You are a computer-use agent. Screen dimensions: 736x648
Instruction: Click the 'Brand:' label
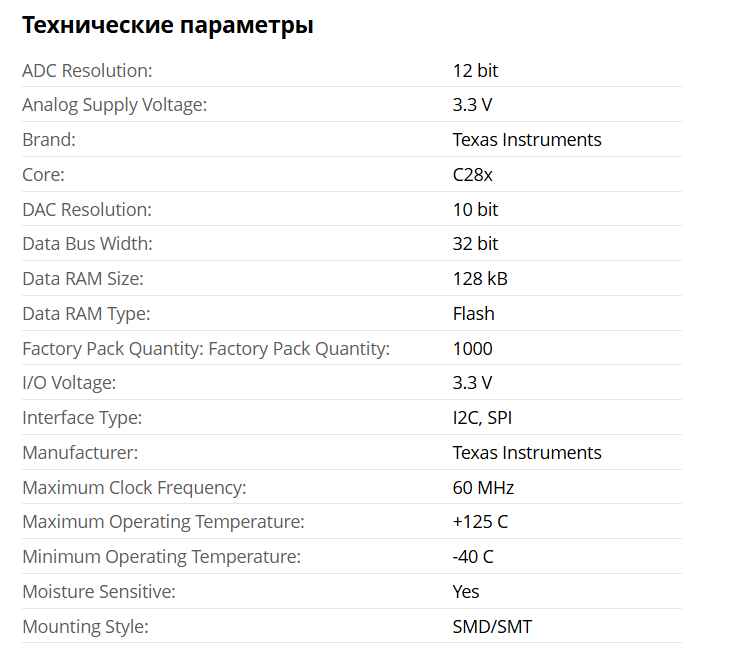[49, 140]
